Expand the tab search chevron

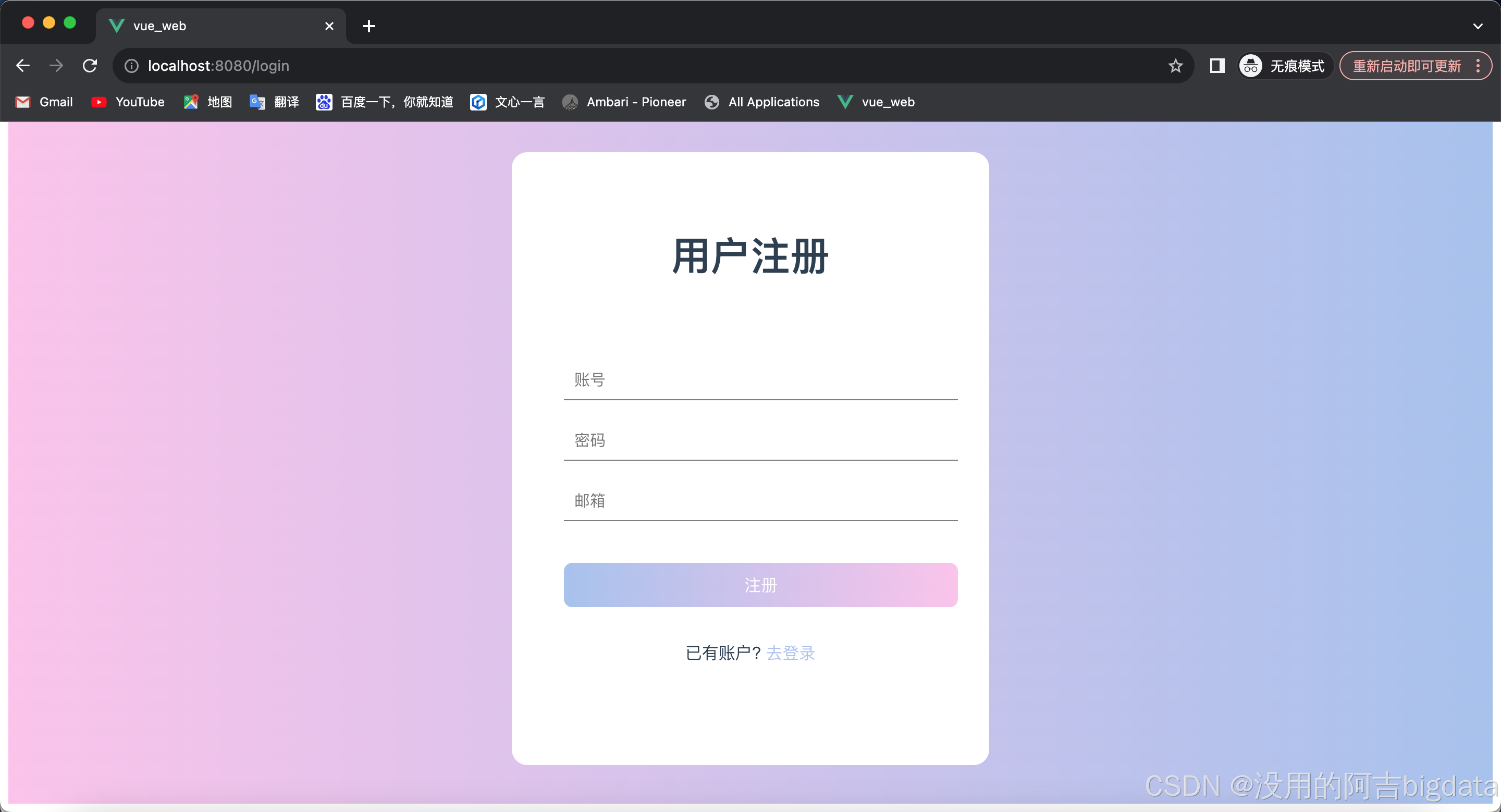[1477, 26]
